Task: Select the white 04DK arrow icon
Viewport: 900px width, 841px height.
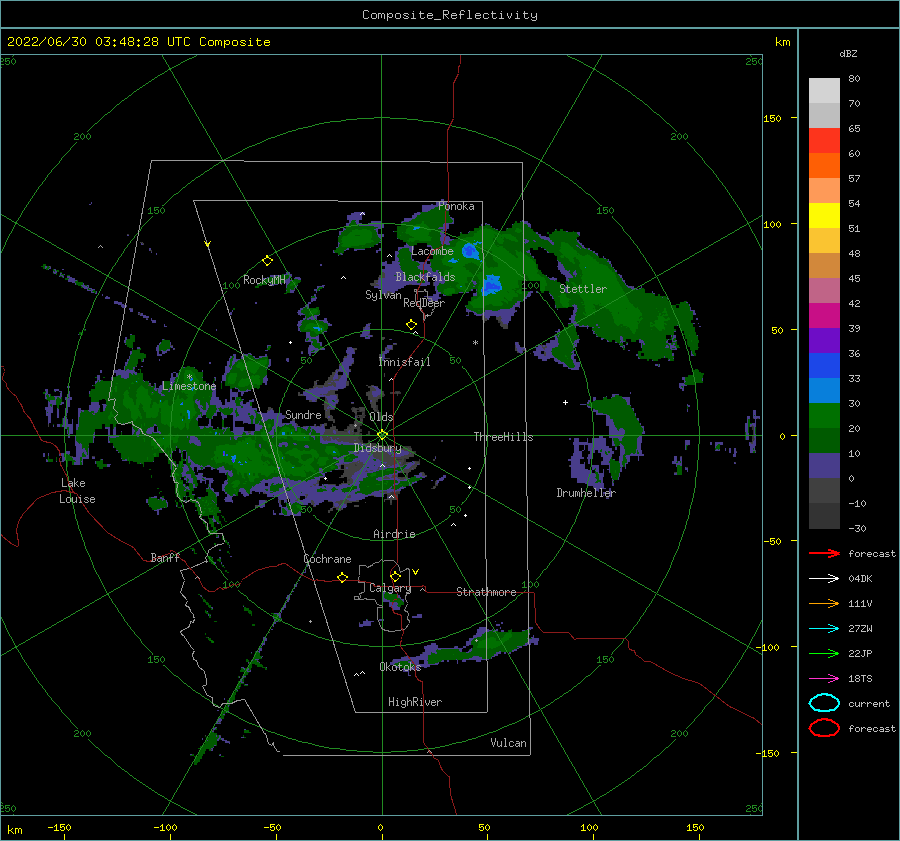Action: (x=824, y=578)
